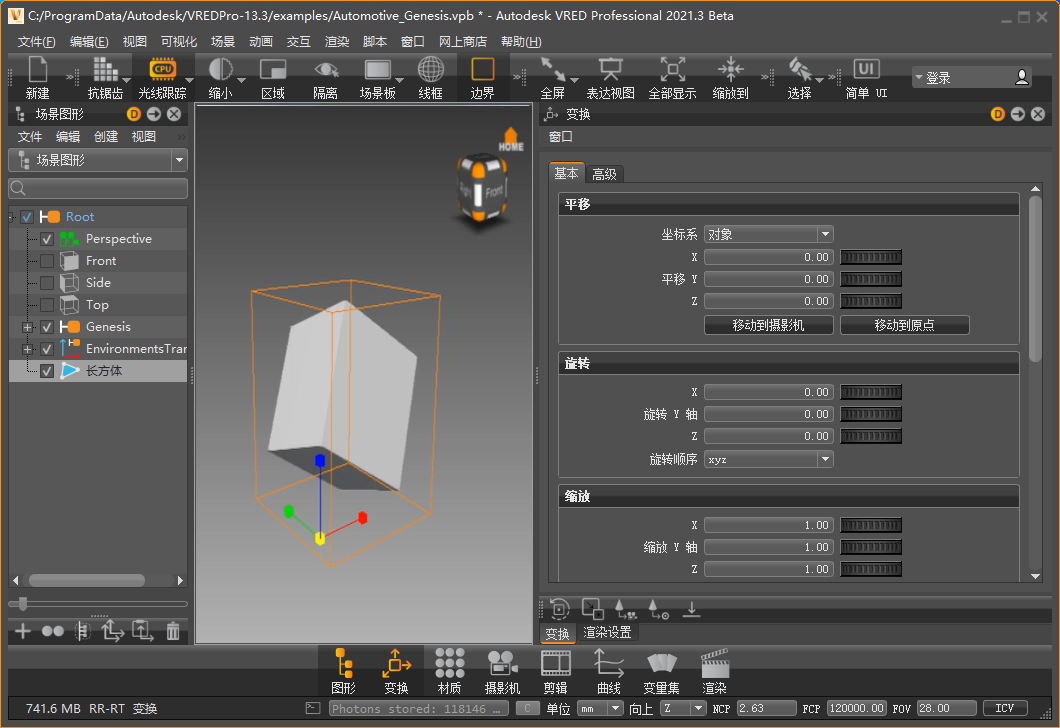Screen dimensions: 1060x728
Task: Open 渲染 render settings from bottom bar
Action: point(715,671)
